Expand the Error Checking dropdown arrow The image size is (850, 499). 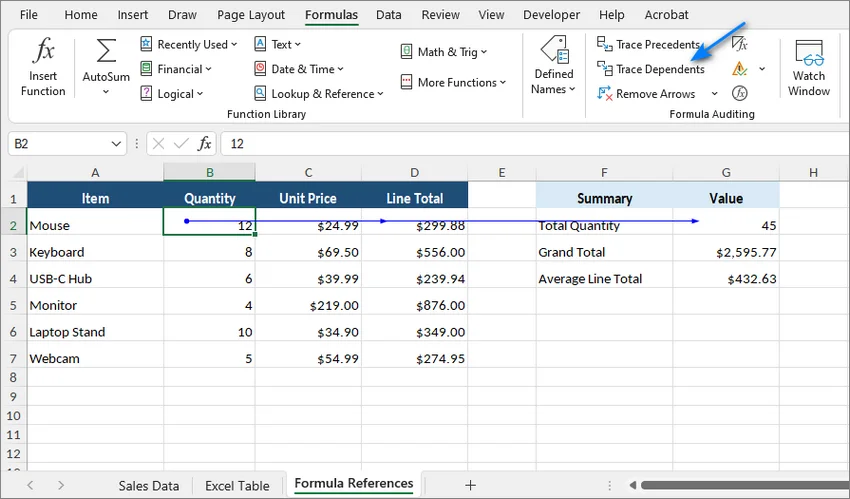(762, 69)
